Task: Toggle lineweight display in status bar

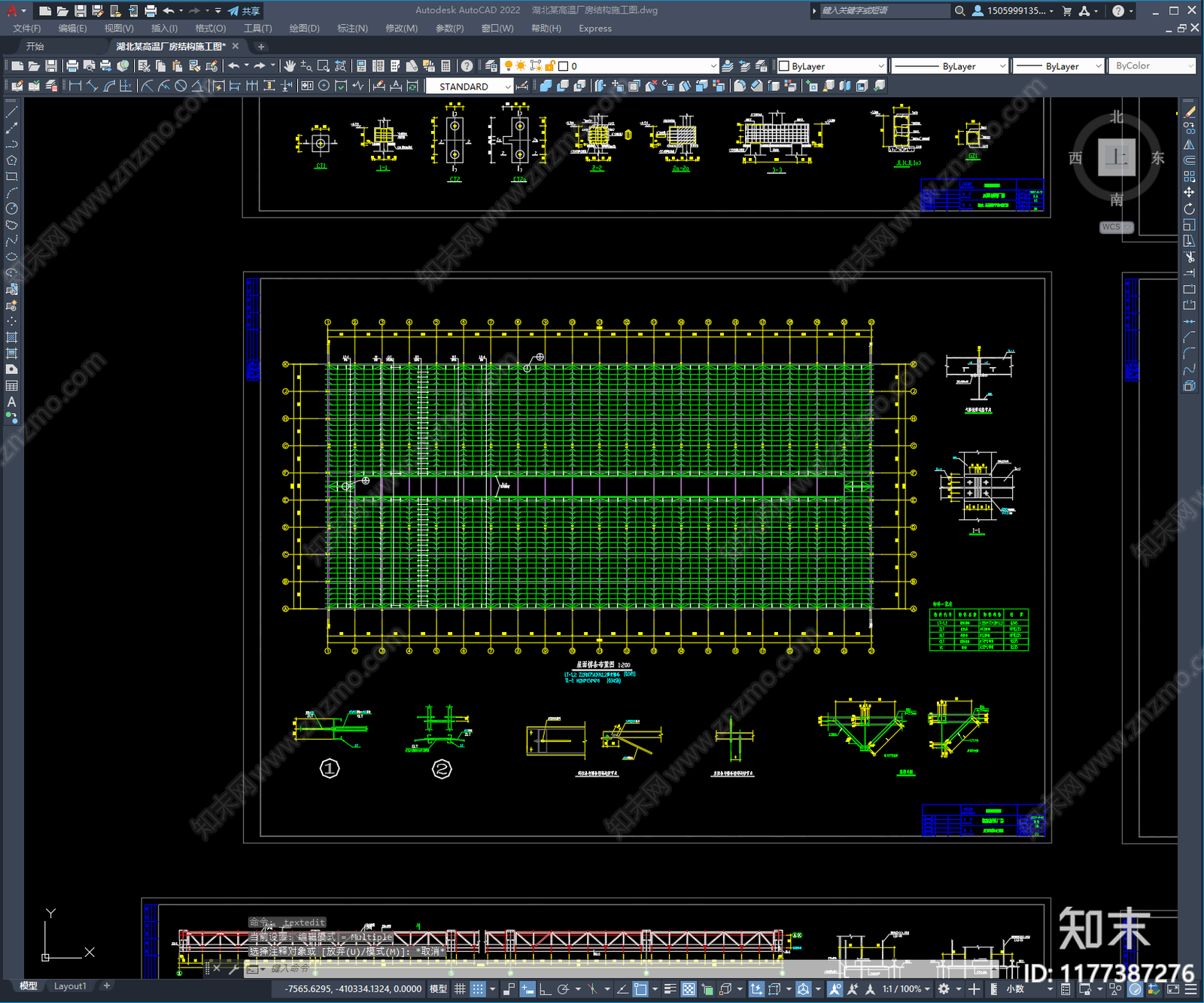Action: [670, 989]
